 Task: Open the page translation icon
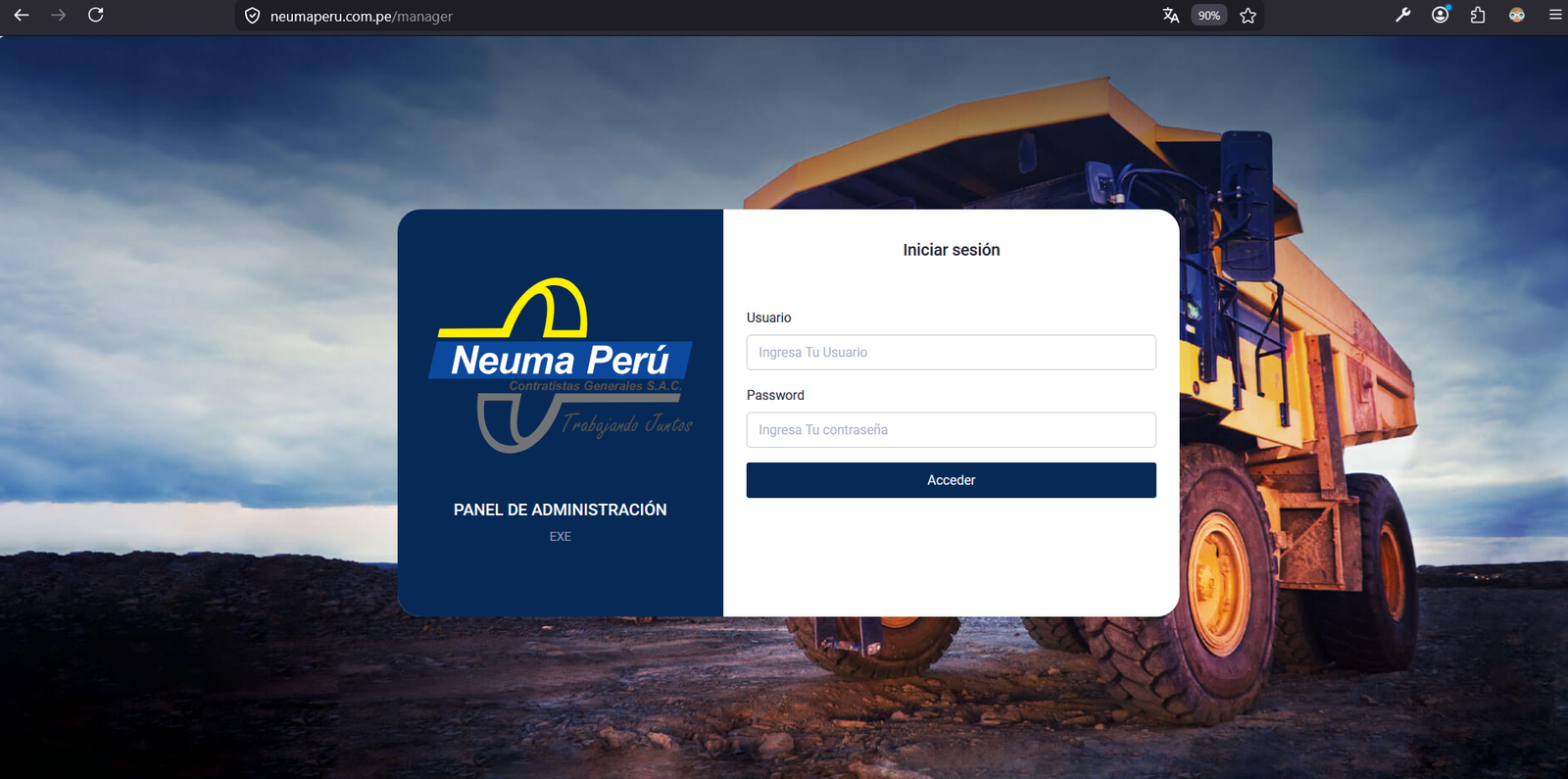[1171, 16]
